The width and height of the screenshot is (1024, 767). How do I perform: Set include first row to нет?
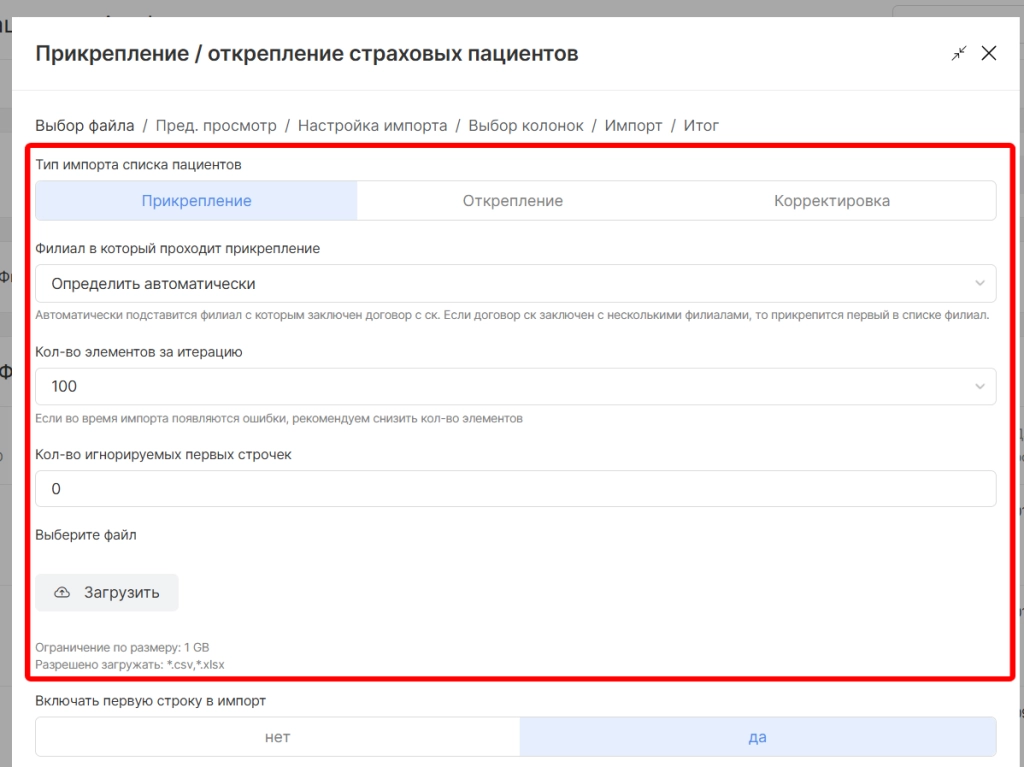(277, 737)
